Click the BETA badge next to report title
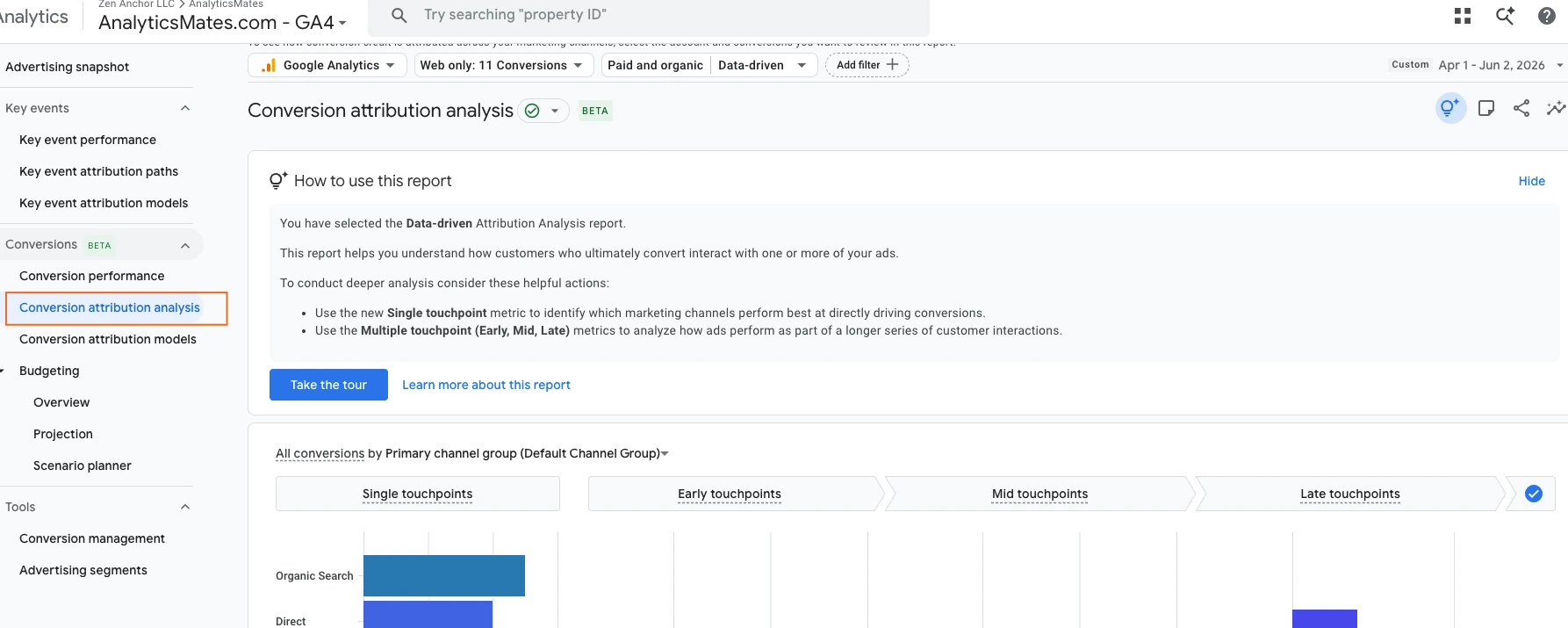Screen dimensions: 1568x628 pyautogui.click(x=595, y=111)
